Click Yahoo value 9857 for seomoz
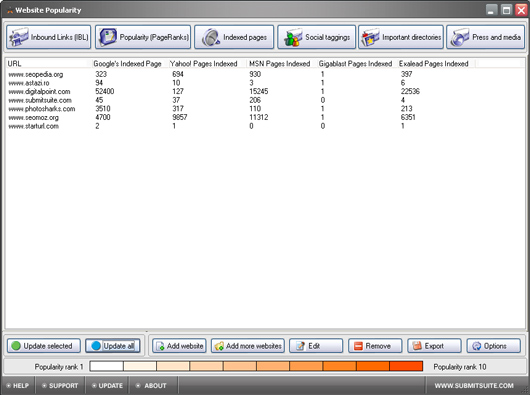The image size is (530, 395). (180, 117)
